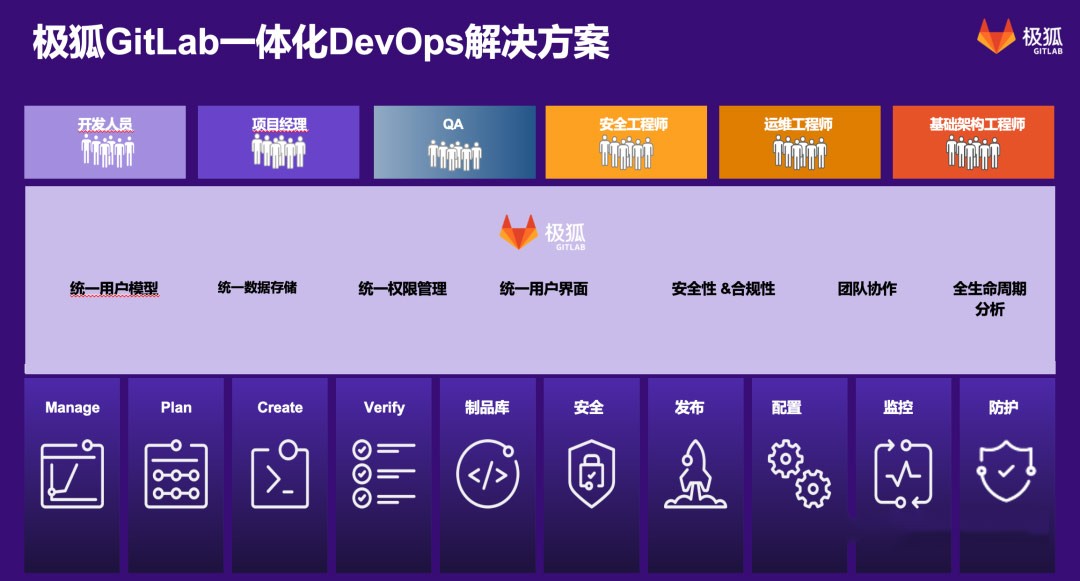Click the 监控 pulse monitor icon
Image resolution: width=1080 pixels, height=581 pixels.
coord(903,474)
